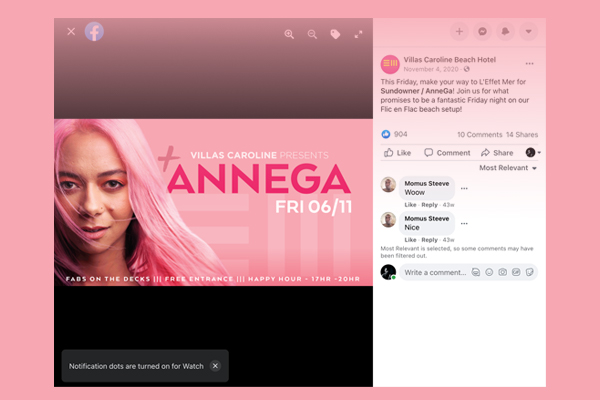This screenshot has height=400, width=600.
Task: Enter fullscreen photo view
Action: tap(358, 34)
